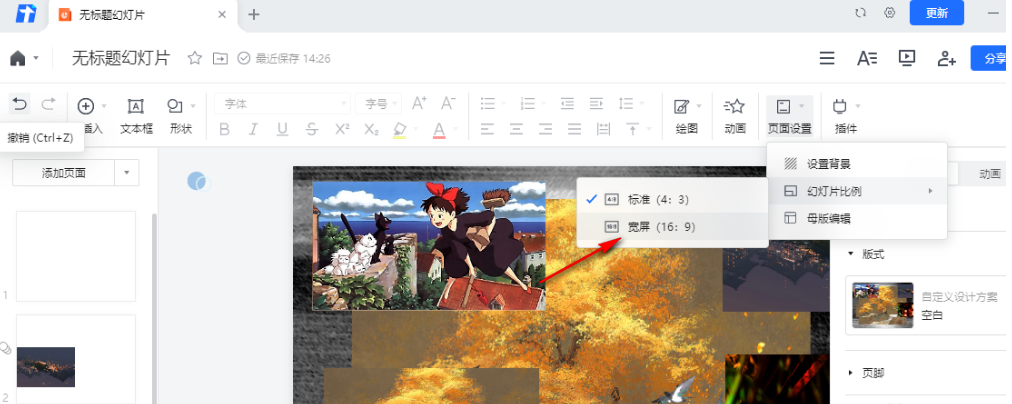The height and width of the screenshot is (404, 1012).
Task: Start slideshow presentation play icon
Action: click(x=907, y=59)
